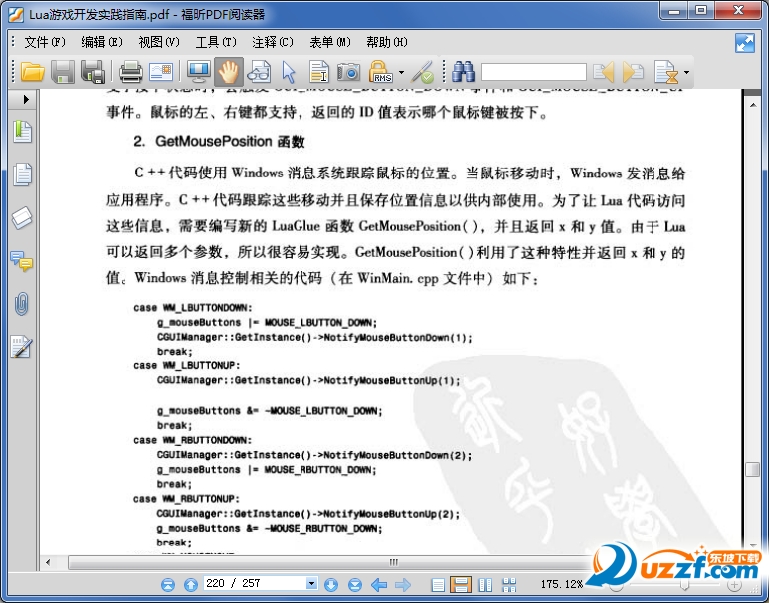Open the 表单(M) menu

pyautogui.click(x=330, y=42)
